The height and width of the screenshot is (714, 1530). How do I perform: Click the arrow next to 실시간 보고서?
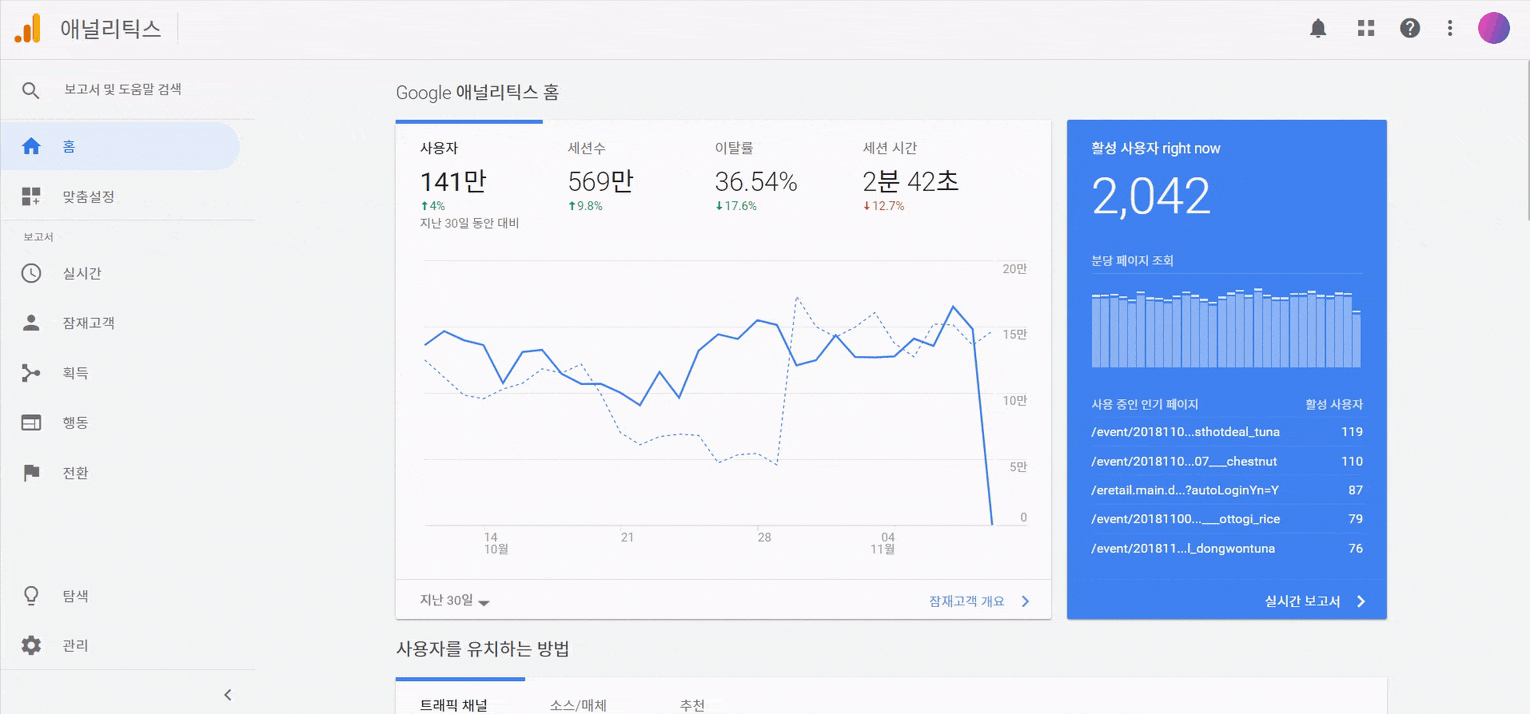click(x=1361, y=601)
